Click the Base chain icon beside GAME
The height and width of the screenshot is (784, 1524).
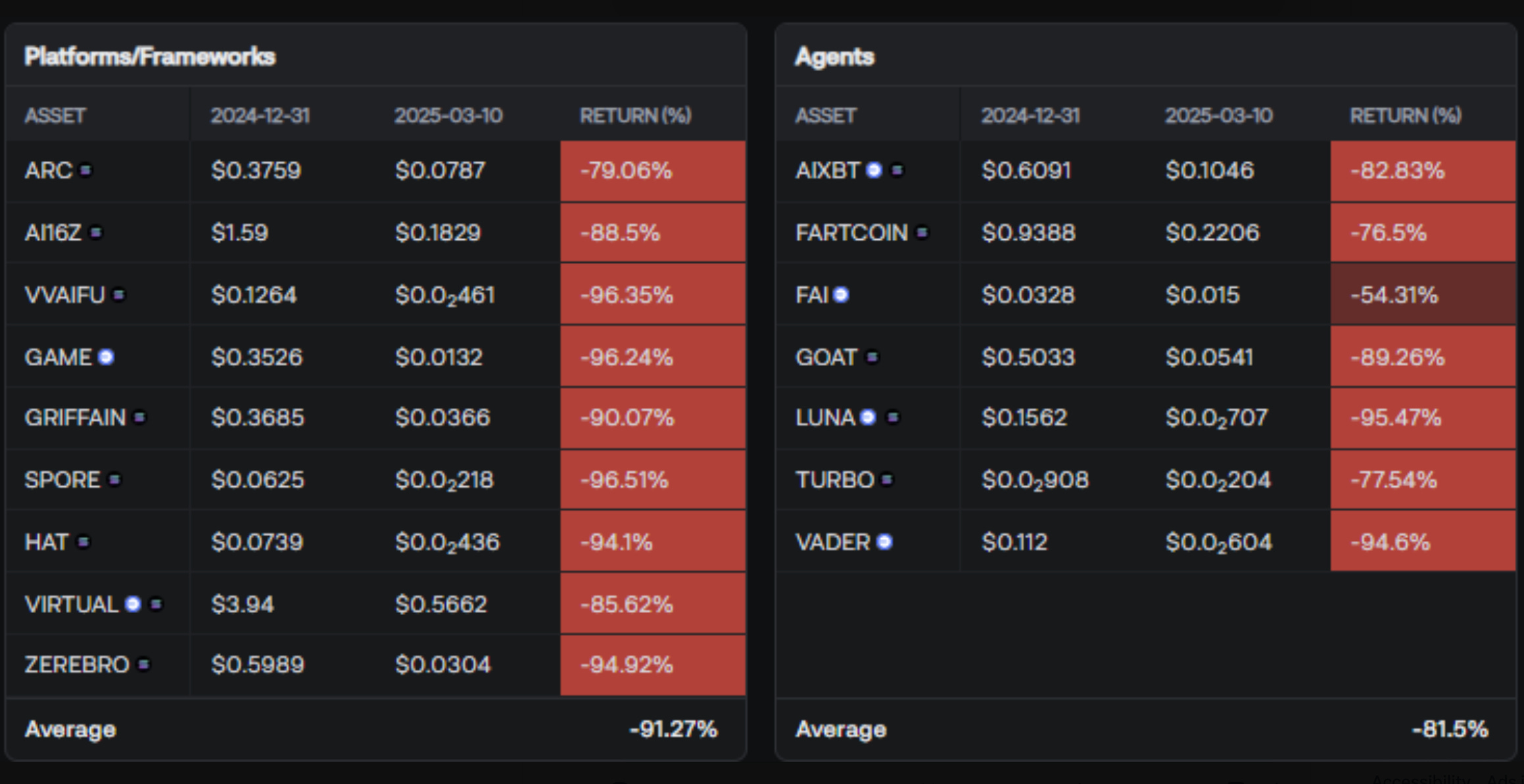coord(106,357)
